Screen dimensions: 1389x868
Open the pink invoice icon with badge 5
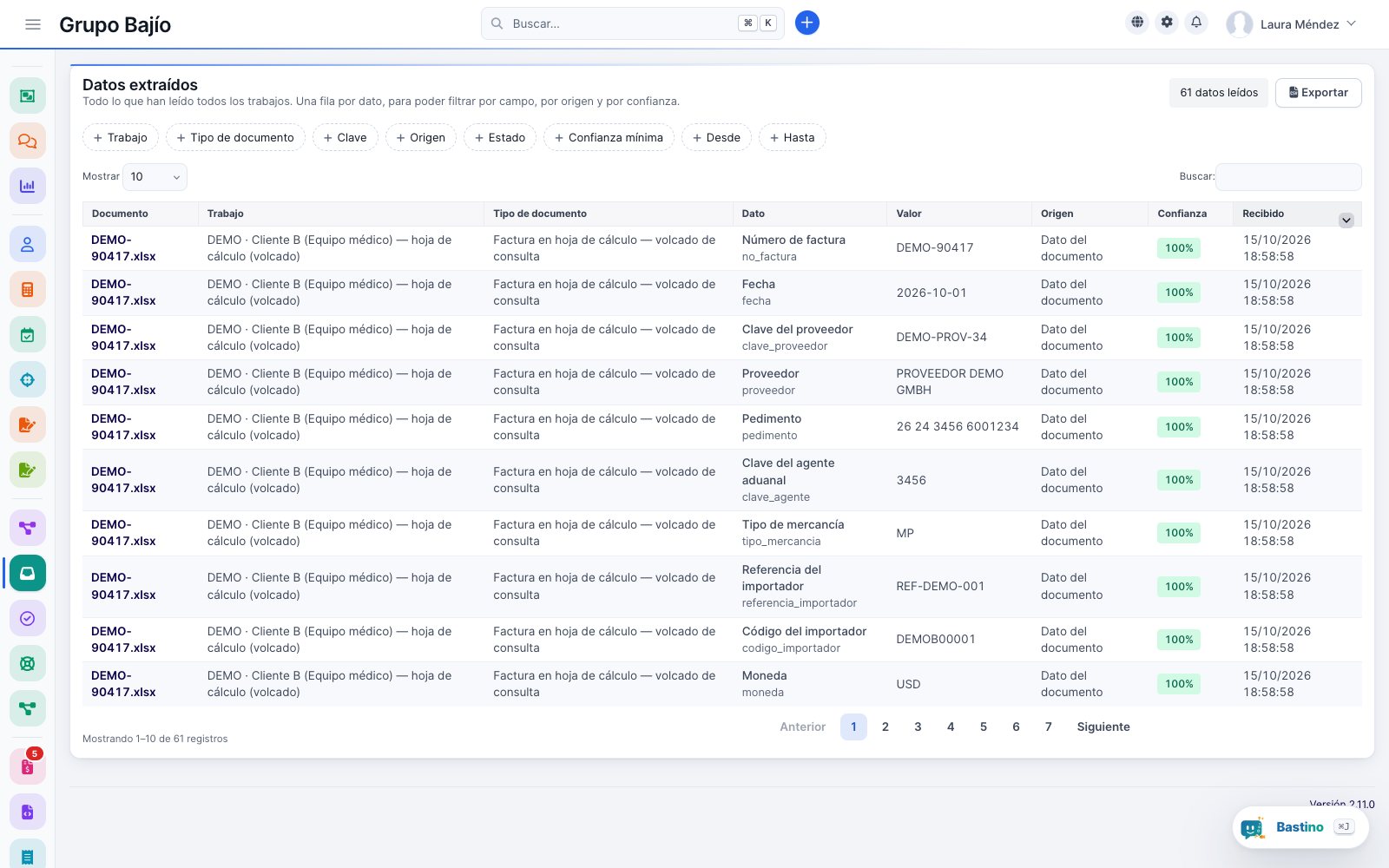28,767
